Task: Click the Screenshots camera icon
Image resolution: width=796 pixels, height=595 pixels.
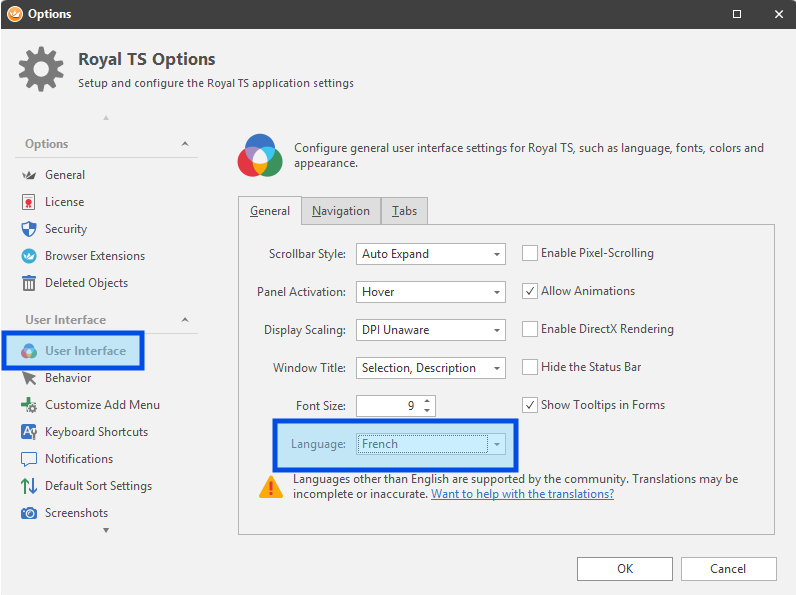Action: click(29, 513)
